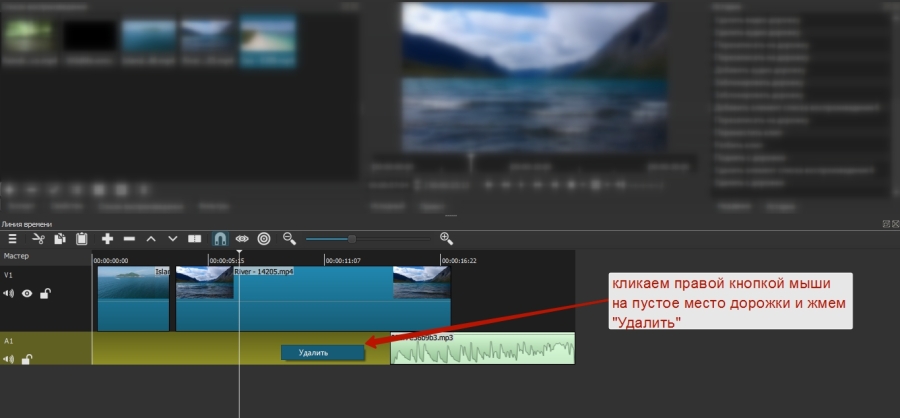Zoom out the timeline
The width and height of the screenshot is (900, 418).
pyautogui.click(x=289, y=239)
